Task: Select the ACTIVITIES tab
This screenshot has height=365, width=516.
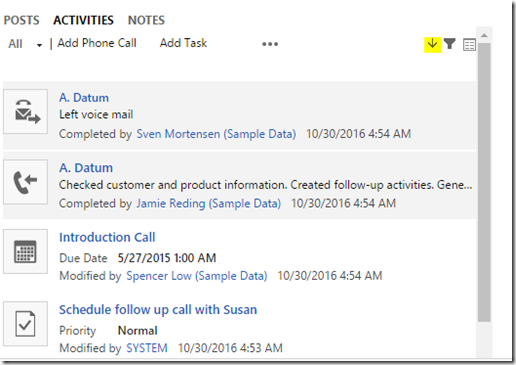Action: pos(83,20)
